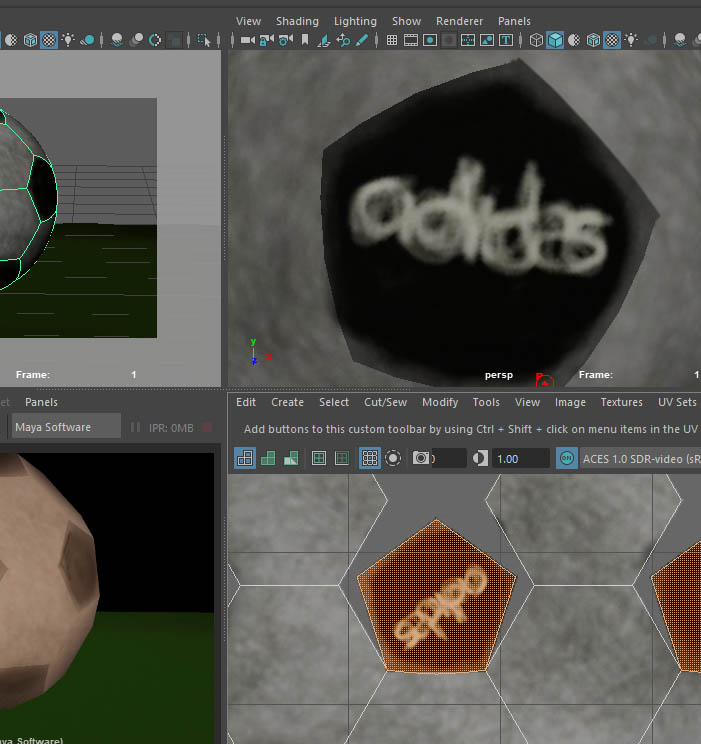Click Wireframe on Shaded icon in persp toolbar
This screenshot has width=701, height=744.
click(x=593, y=40)
